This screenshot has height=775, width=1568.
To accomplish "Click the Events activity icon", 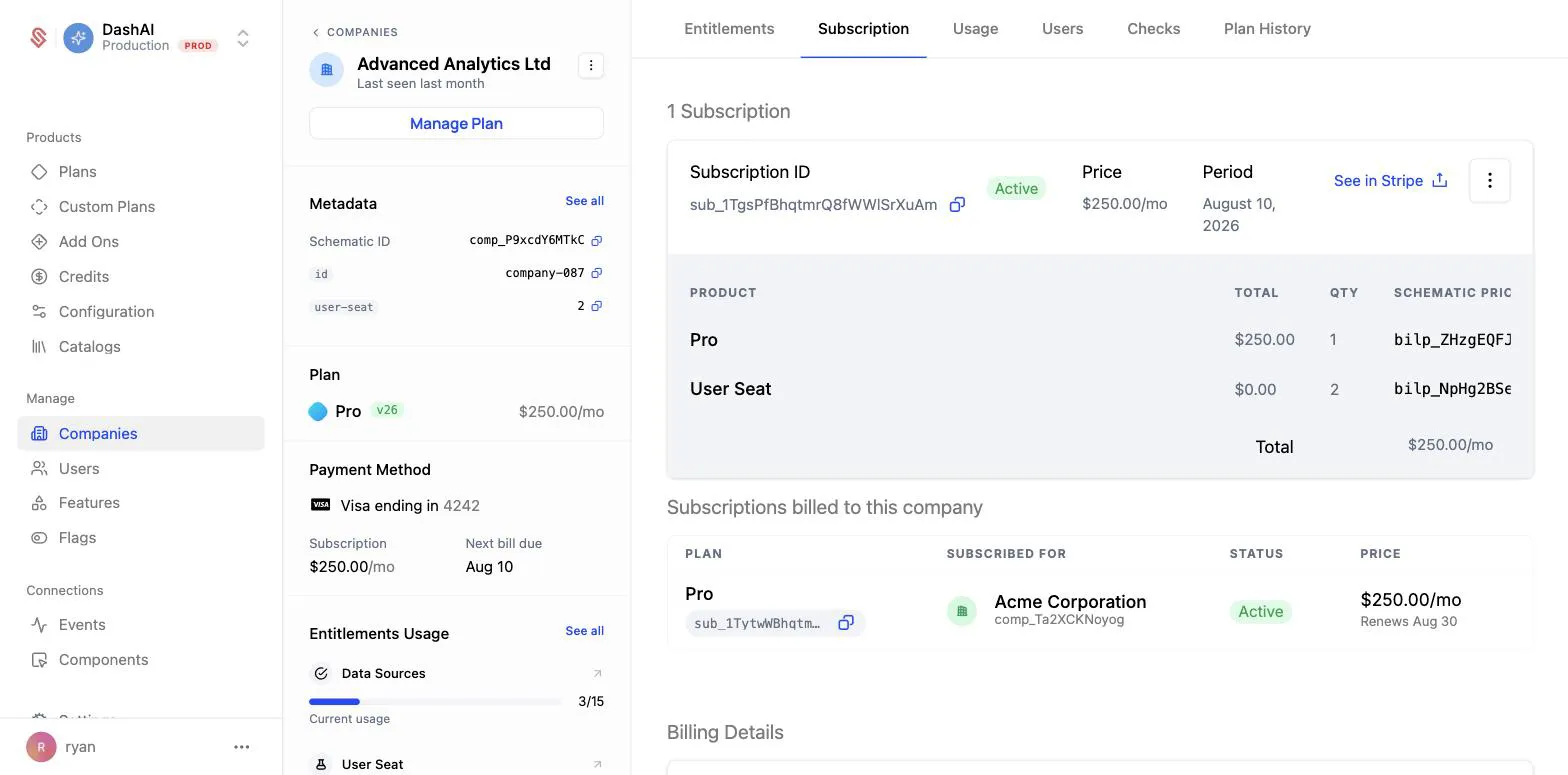I will point(39,625).
